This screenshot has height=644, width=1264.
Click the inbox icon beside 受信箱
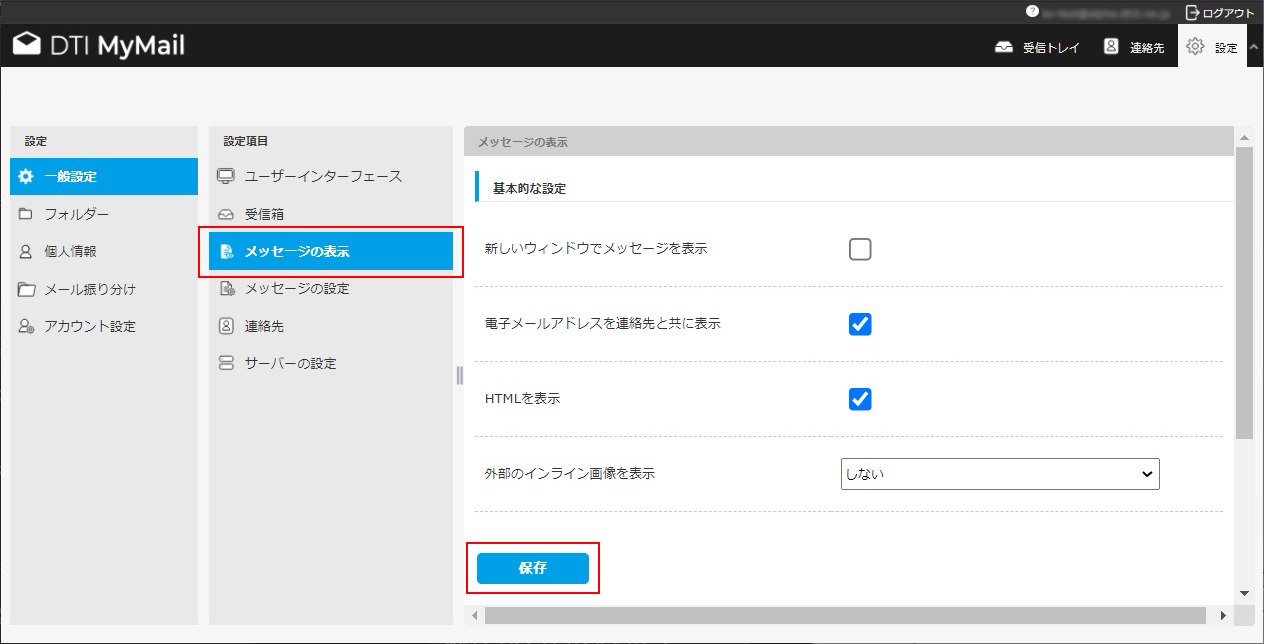coord(226,214)
